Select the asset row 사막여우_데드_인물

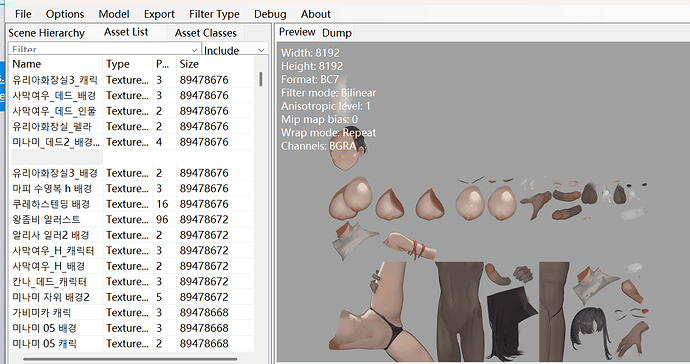[x=132, y=111]
